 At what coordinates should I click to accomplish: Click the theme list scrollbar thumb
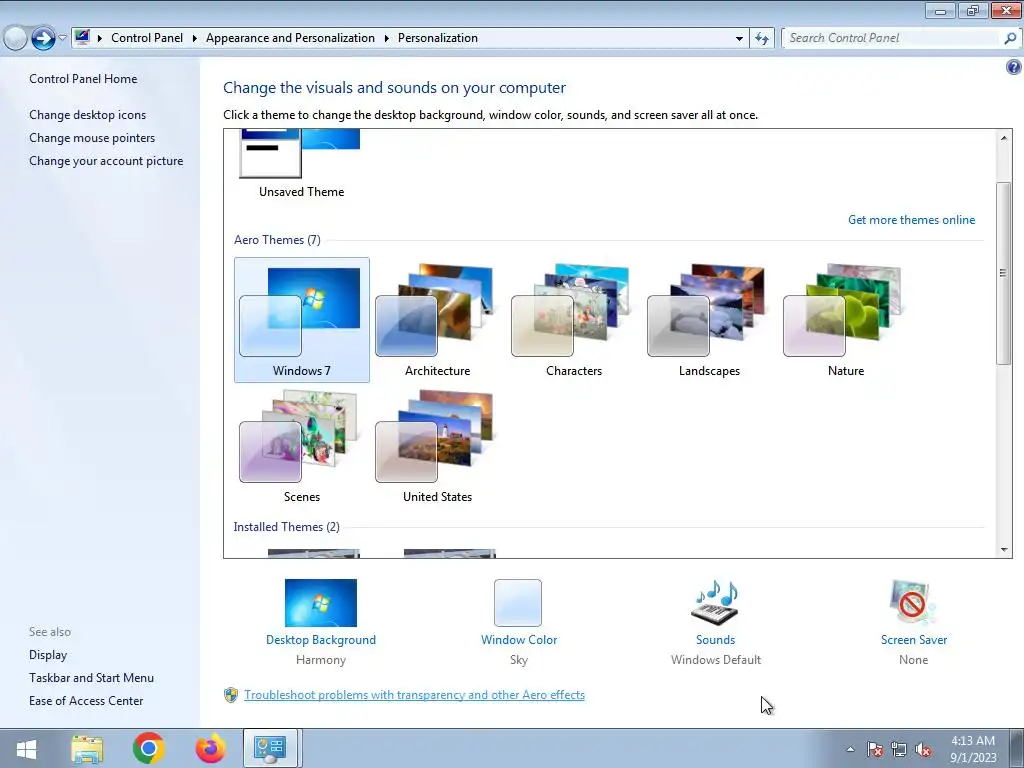1004,273
